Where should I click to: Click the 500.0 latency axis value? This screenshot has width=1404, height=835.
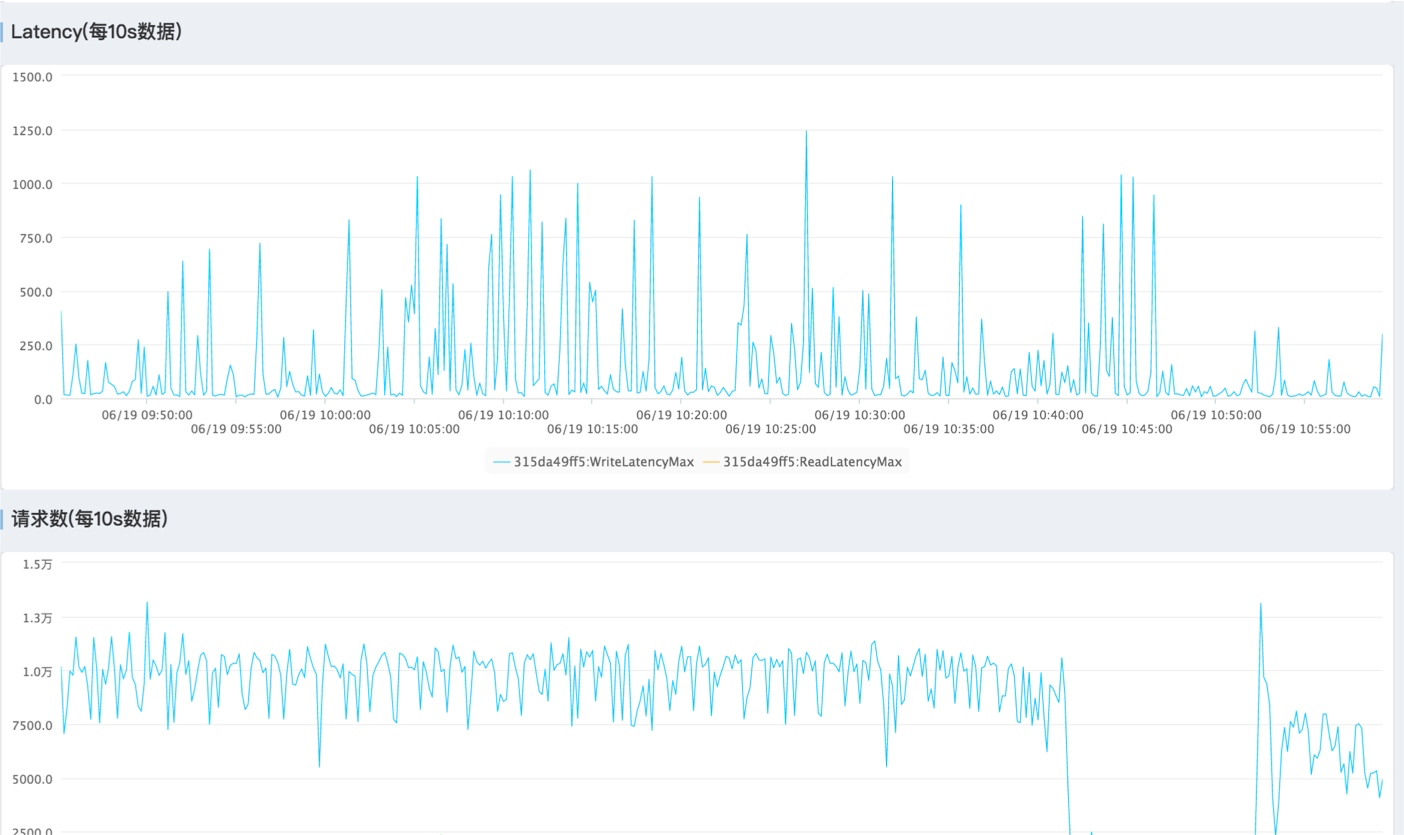pos(36,292)
